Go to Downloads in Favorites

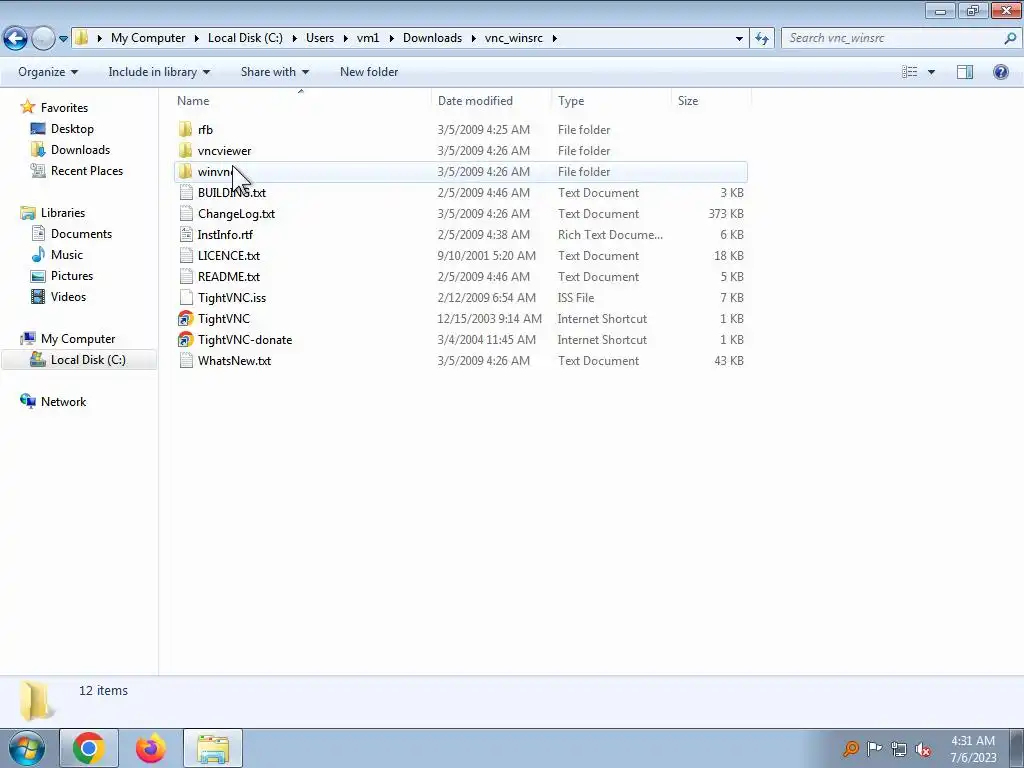(80, 150)
